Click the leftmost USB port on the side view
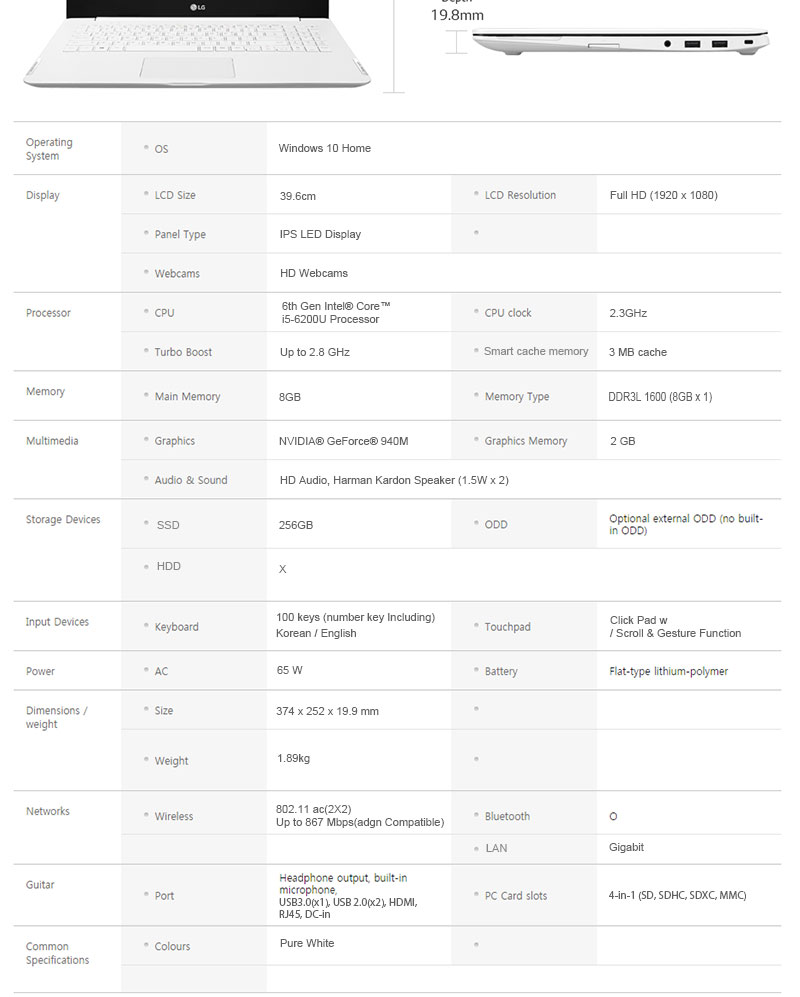 691,43
